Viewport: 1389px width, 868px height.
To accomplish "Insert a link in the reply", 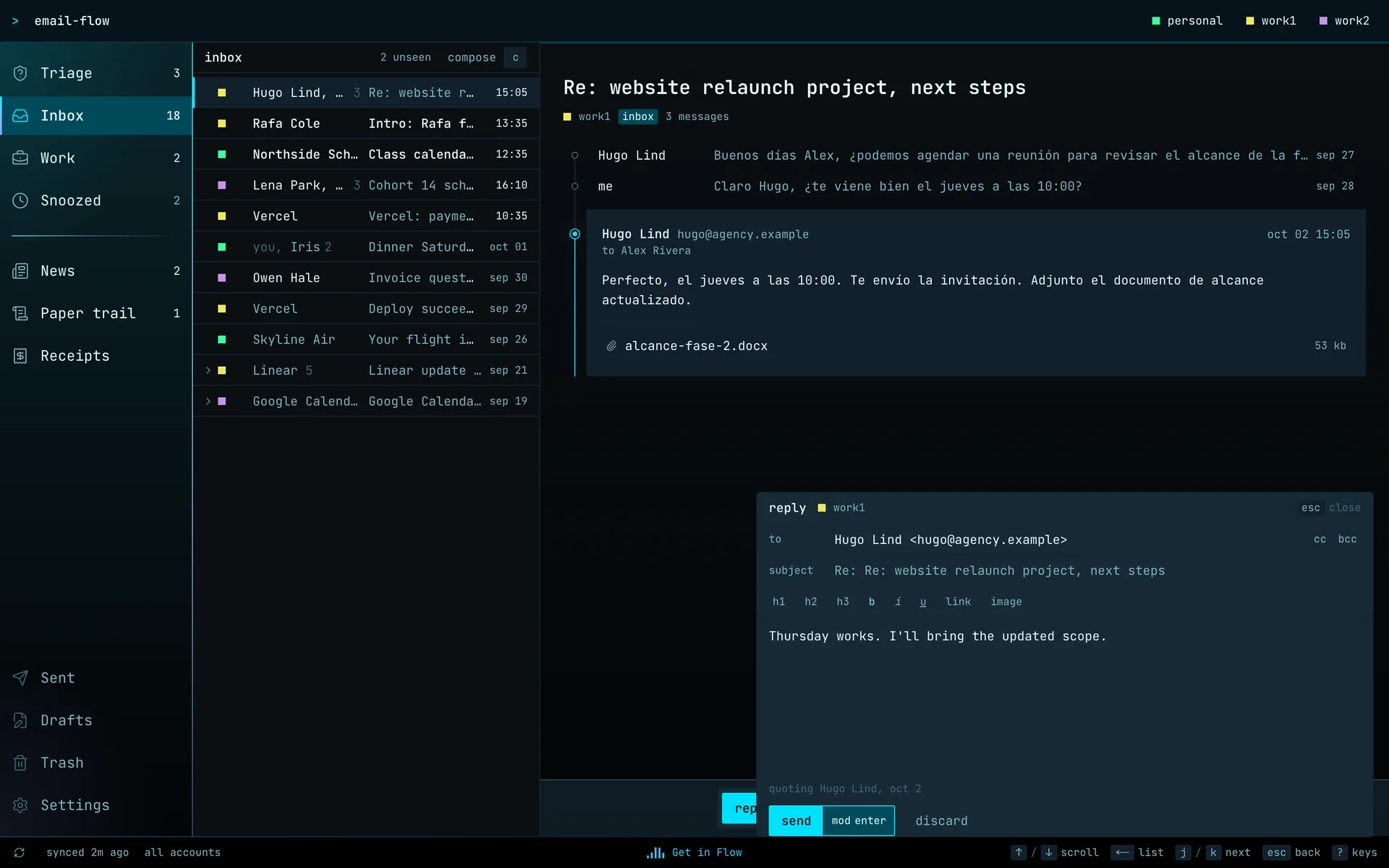I will click(959, 602).
